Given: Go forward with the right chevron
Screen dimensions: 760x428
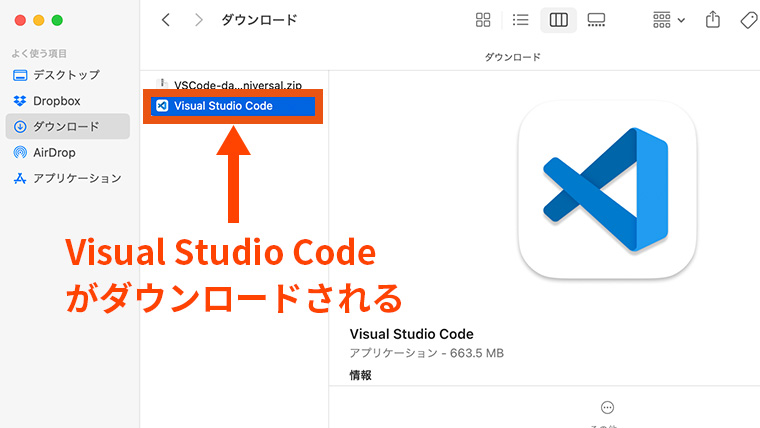Looking at the screenshot, I should pyautogui.click(x=199, y=20).
